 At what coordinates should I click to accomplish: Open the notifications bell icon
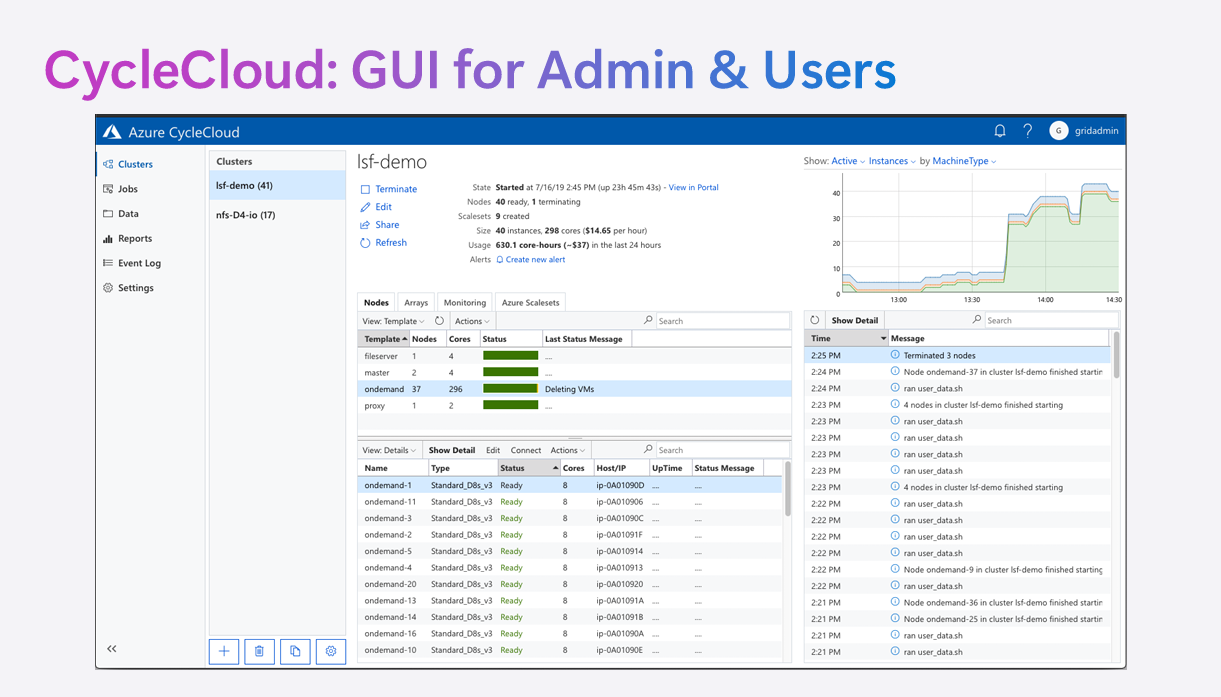coord(999,131)
